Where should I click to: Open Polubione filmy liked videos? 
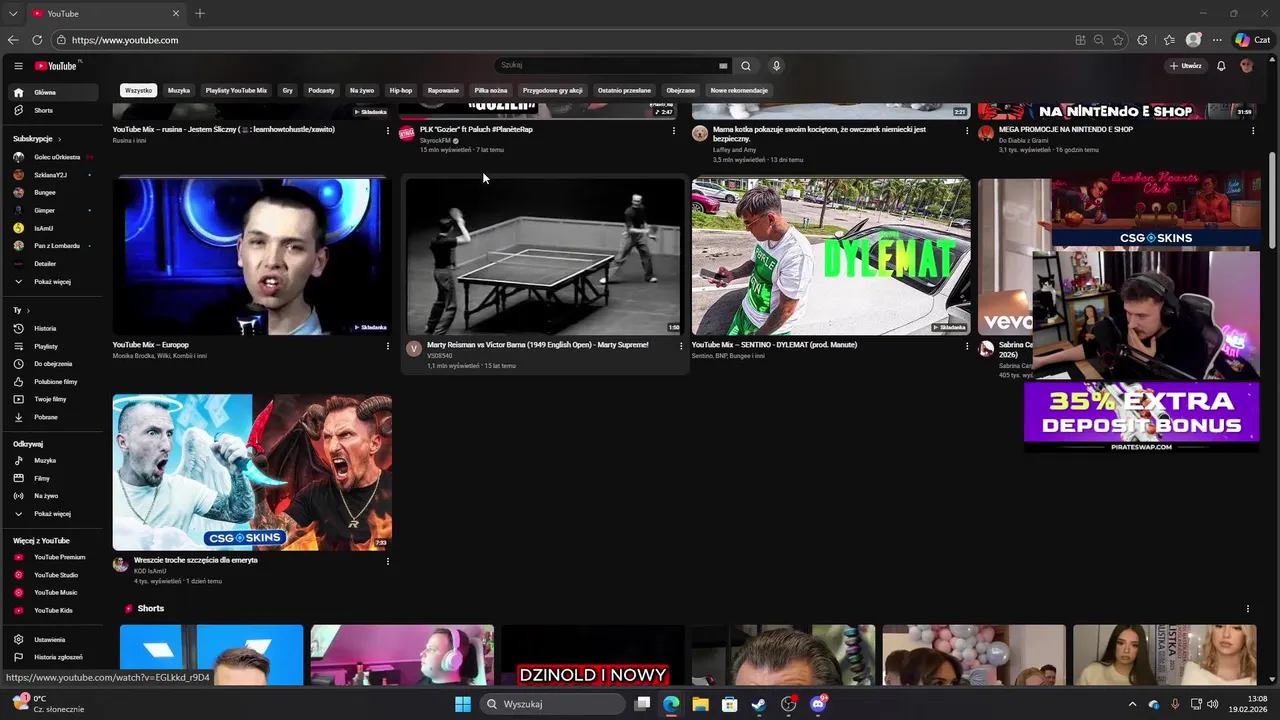[x=52, y=381]
